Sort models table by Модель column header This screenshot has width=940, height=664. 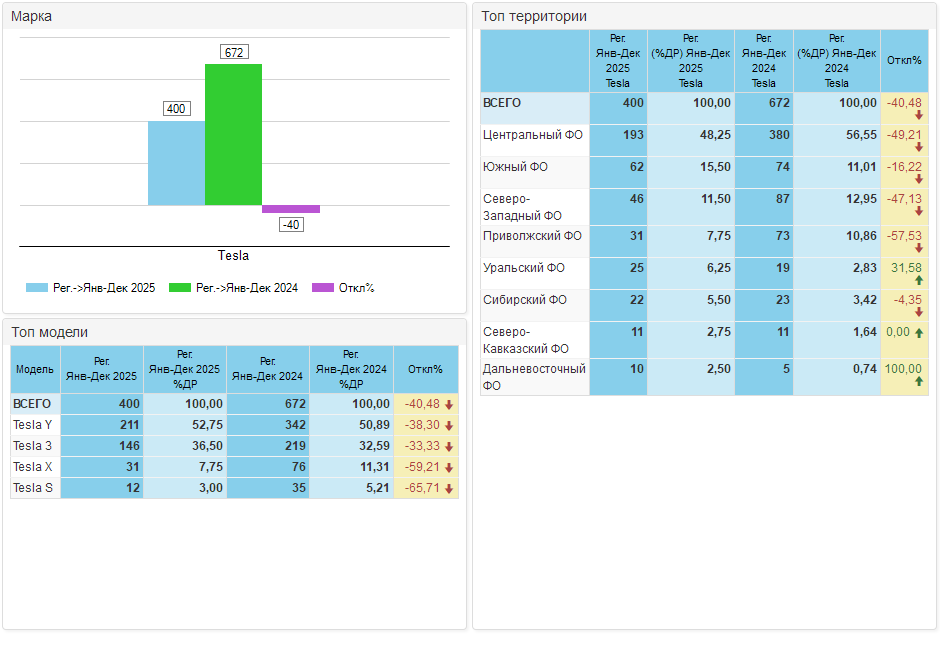tap(35, 370)
